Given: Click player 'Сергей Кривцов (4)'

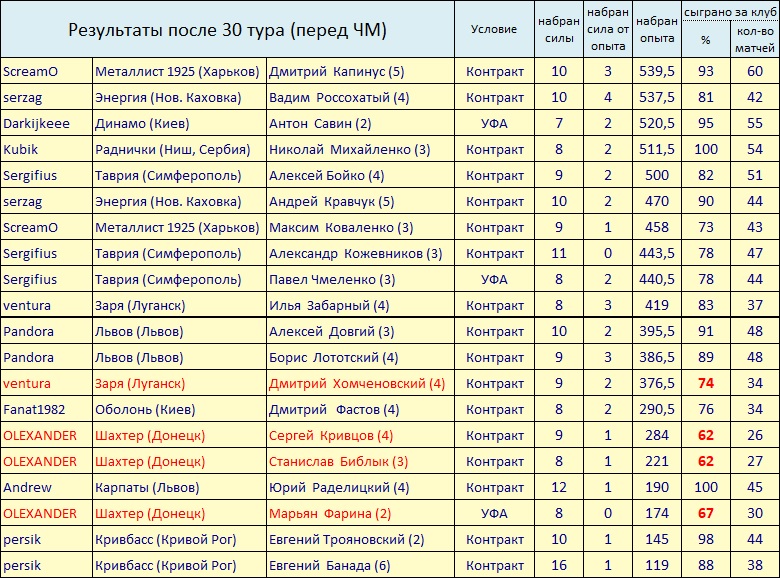Looking at the screenshot, I should pyautogui.click(x=331, y=436).
